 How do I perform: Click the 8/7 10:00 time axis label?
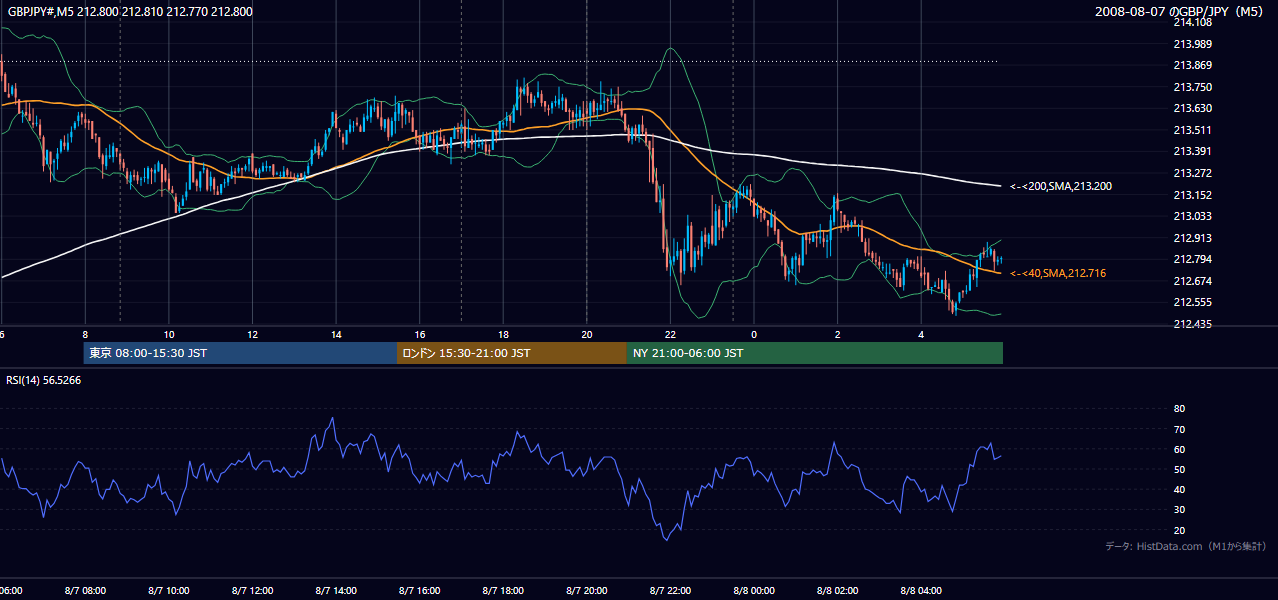(168, 591)
